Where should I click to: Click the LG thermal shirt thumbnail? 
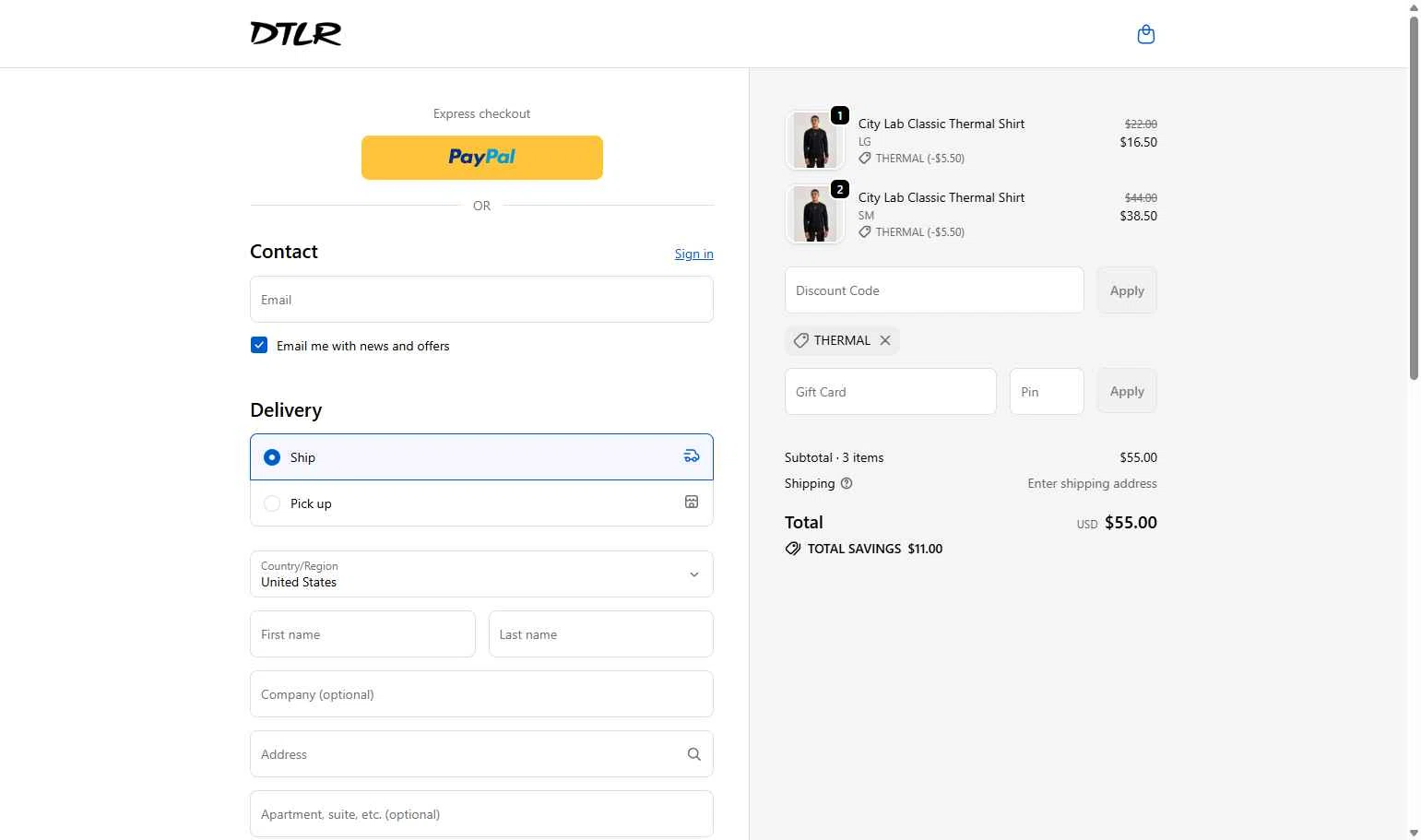(x=815, y=140)
